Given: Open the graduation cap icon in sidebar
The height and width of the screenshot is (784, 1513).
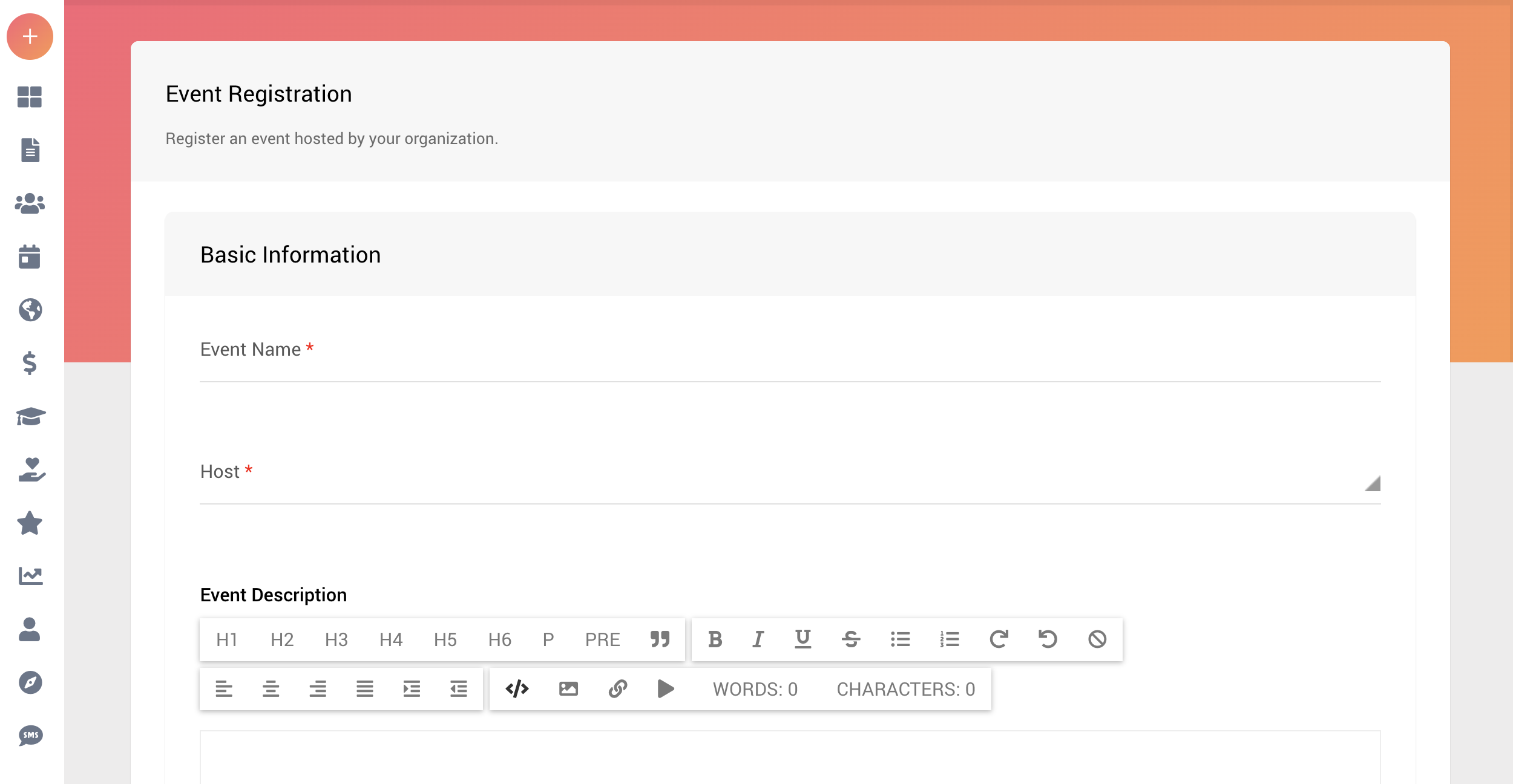Looking at the screenshot, I should pyautogui.click(x=30, y=416).
